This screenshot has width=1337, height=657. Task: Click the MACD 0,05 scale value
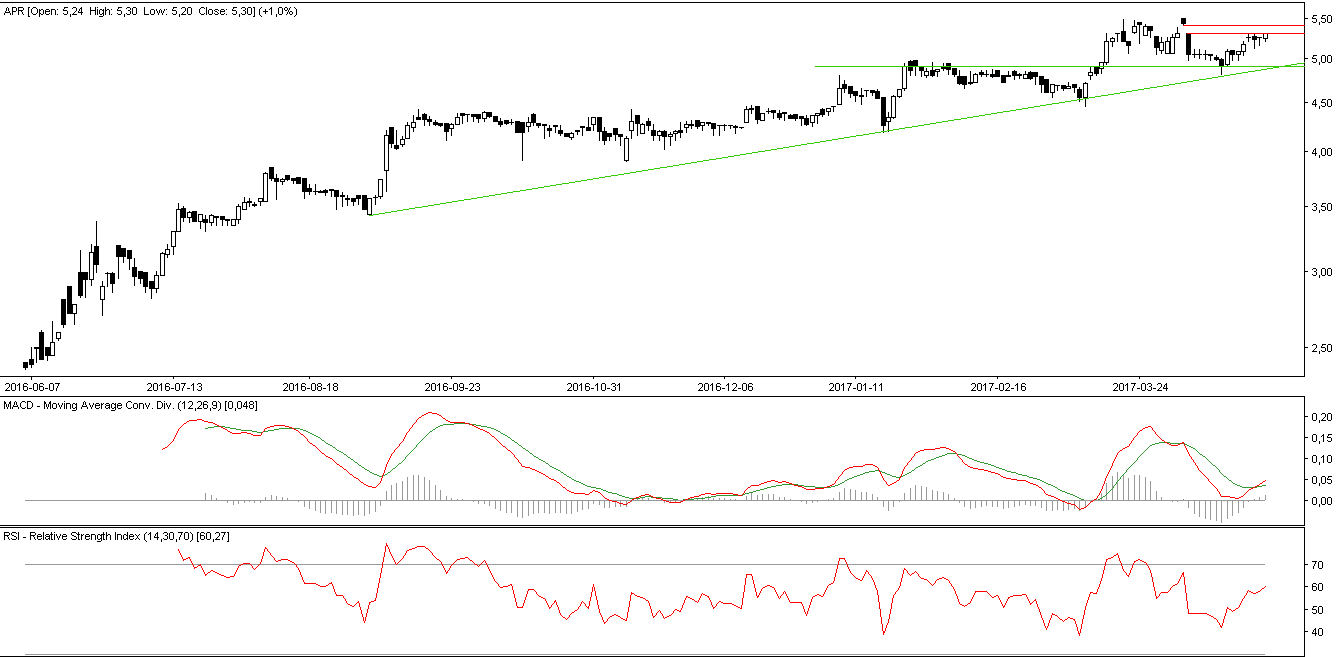tap(1320, 480)
